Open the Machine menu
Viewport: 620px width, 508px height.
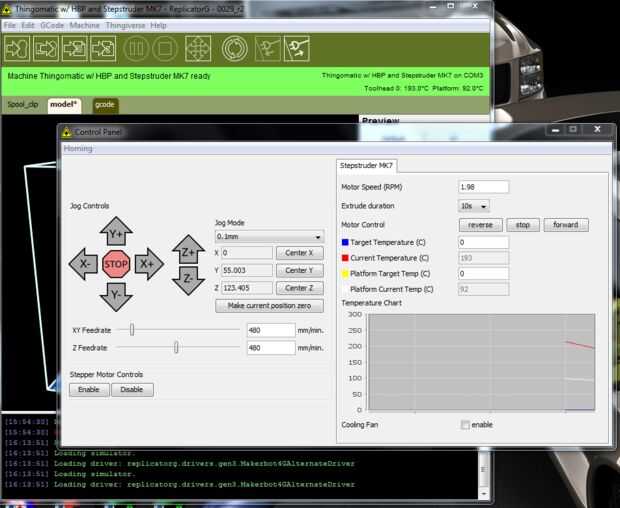click(85, 25)
